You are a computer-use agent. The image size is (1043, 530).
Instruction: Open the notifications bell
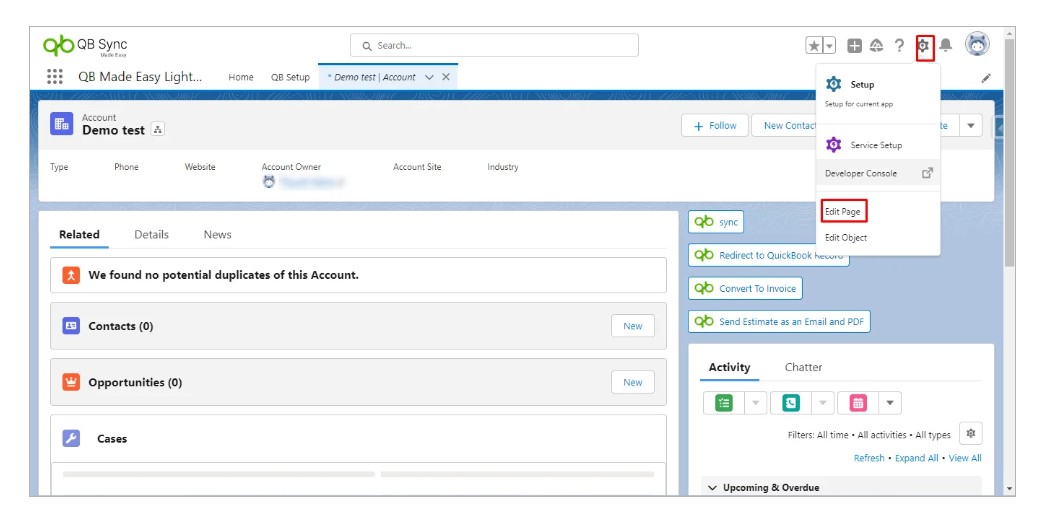tap(945, 45)
